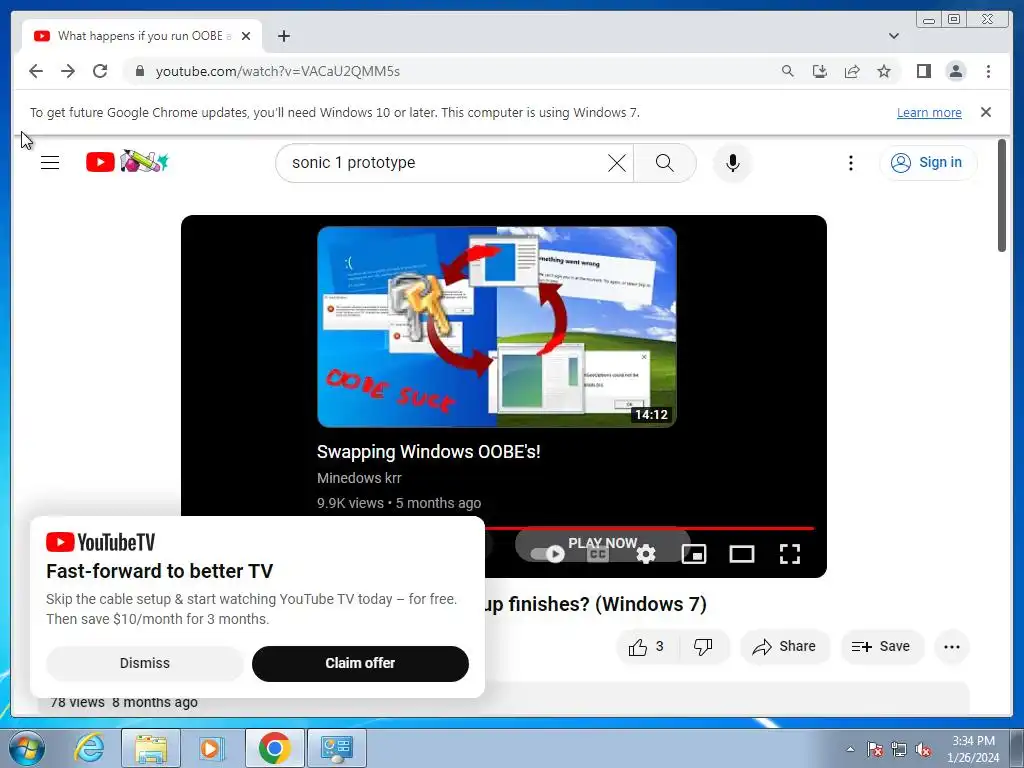The image size is (1024, 768).
Task: Close the YouTube tab
Action: pyautogui.click(x=246, y=36)
